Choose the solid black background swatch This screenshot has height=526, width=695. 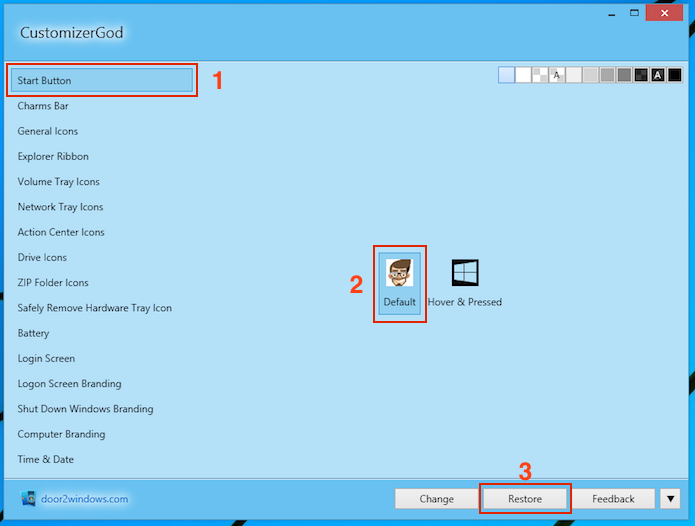(675, 75)
